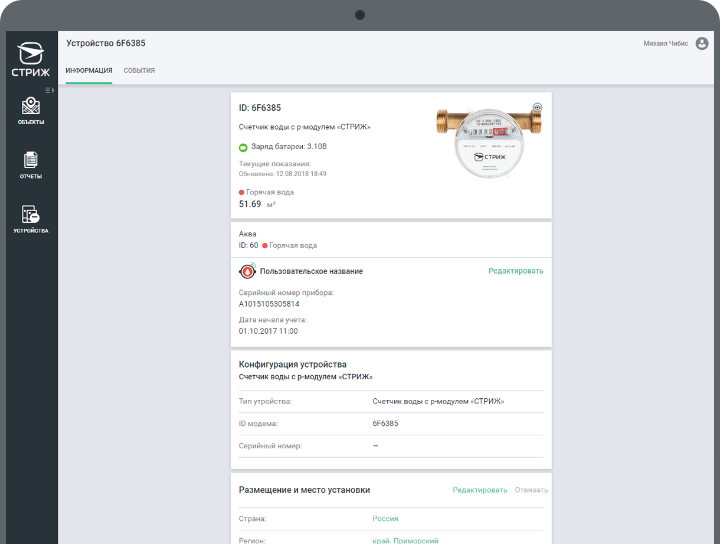Image resolution: width=720 pixels, height=544 pixels.
Task: Click the water meter product image
Action: pyautogui.click(x=489, y=142)
